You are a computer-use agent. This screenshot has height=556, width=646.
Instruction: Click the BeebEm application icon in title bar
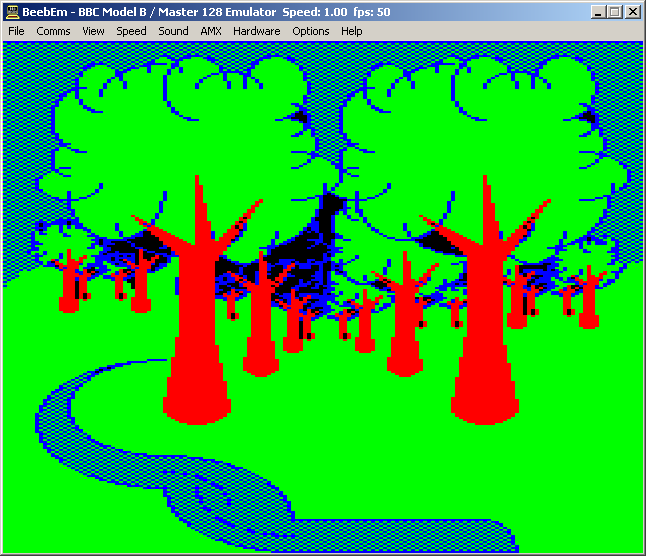pos(13,12)
